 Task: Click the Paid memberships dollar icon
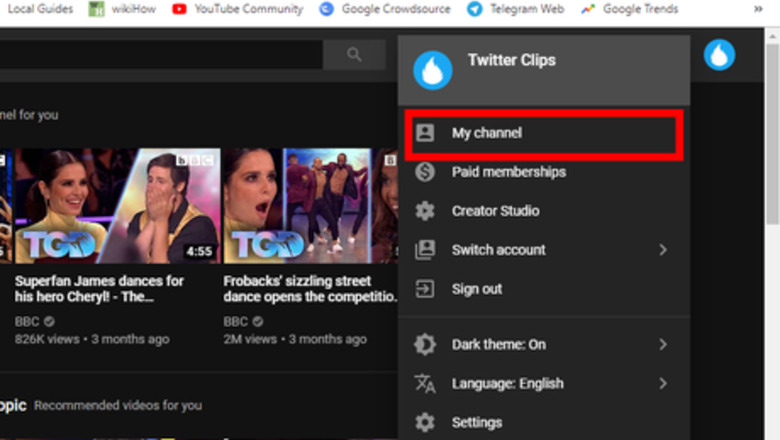click(425, 172)
